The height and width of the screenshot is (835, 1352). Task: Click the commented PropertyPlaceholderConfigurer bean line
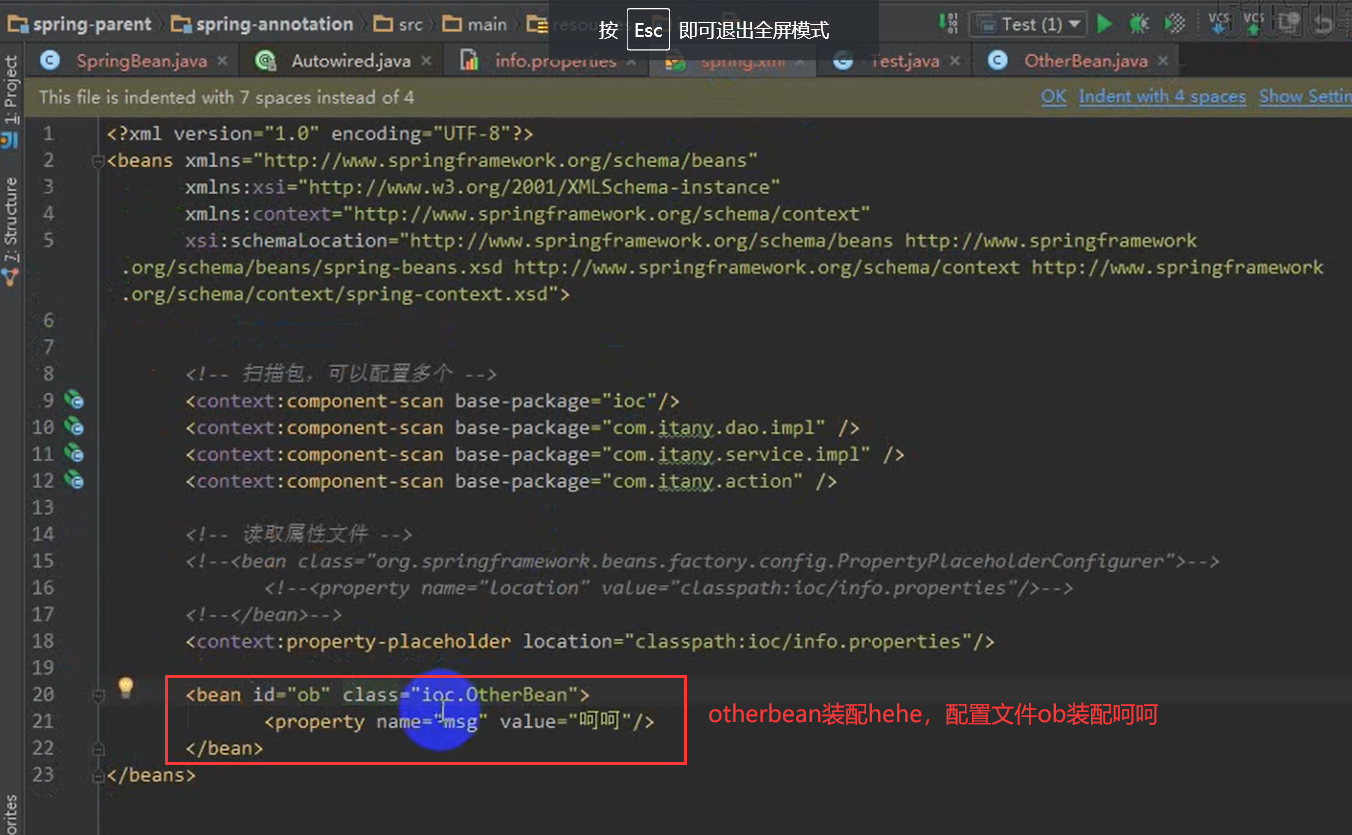click(x=702, y=561)
